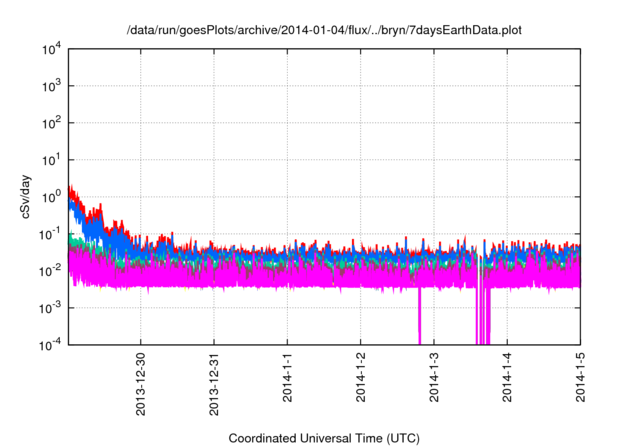The height and width of the screenshot is (448, 640).
Task: Click the 10^-3 y-axis tick label
Action: (x=50, y=308)
